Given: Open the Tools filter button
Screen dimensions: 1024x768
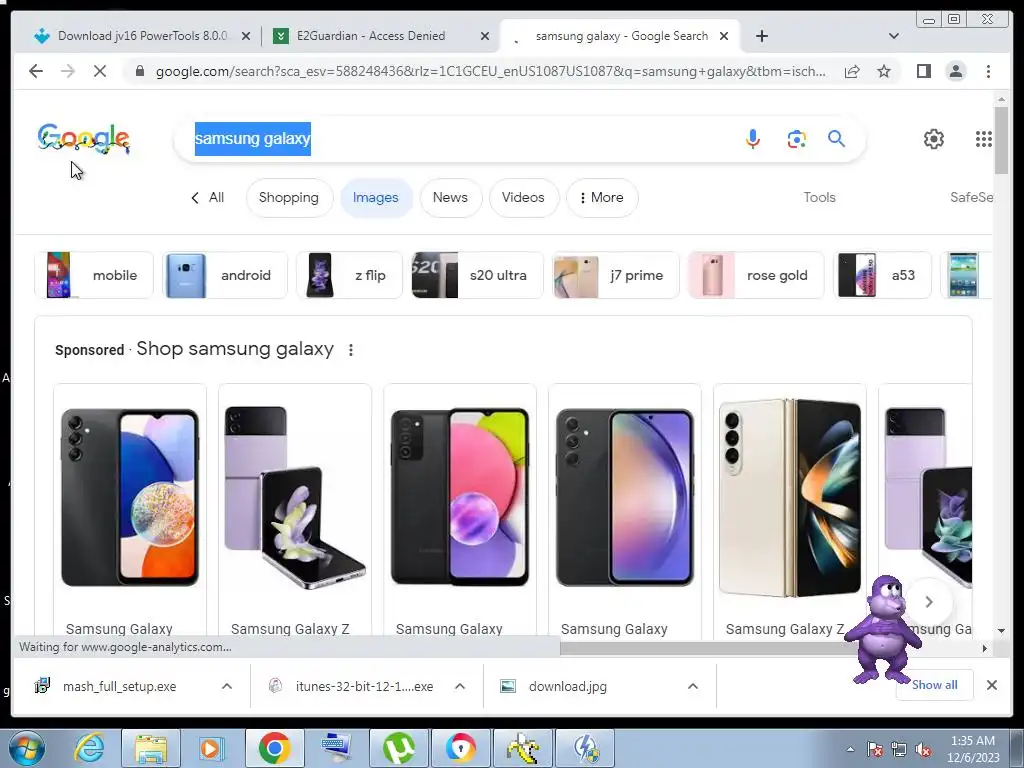Looking at the screenshot, I should (819, 197).
